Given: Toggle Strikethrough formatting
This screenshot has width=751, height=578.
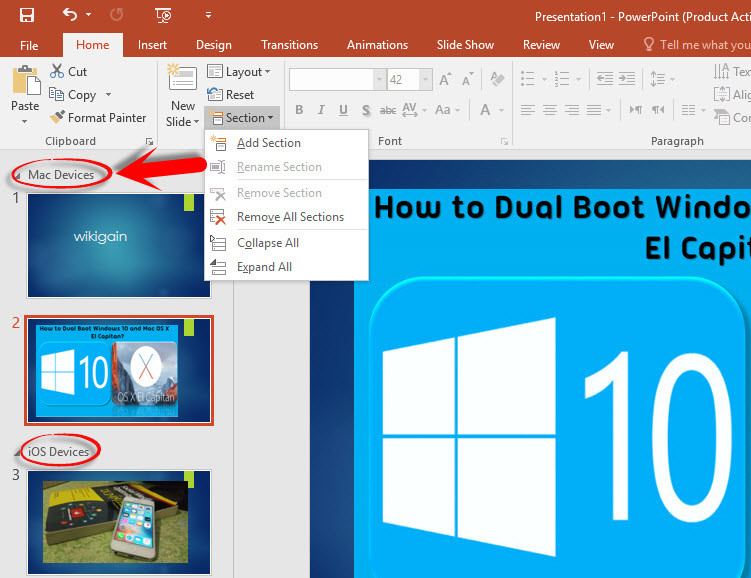Looking at the screenshot, I should (x=387, y=110).
